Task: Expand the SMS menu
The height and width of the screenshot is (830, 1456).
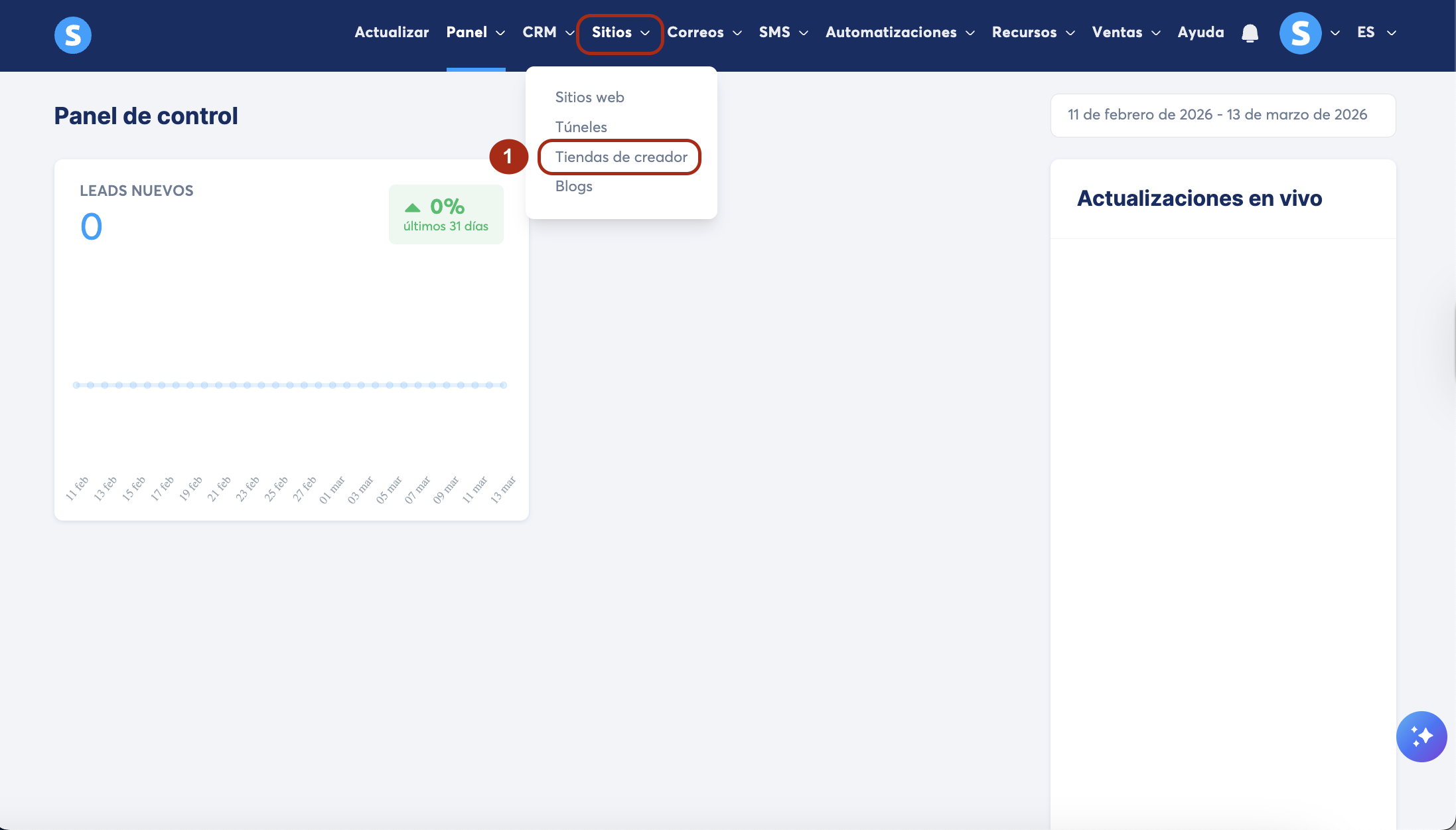Action: 783,33
